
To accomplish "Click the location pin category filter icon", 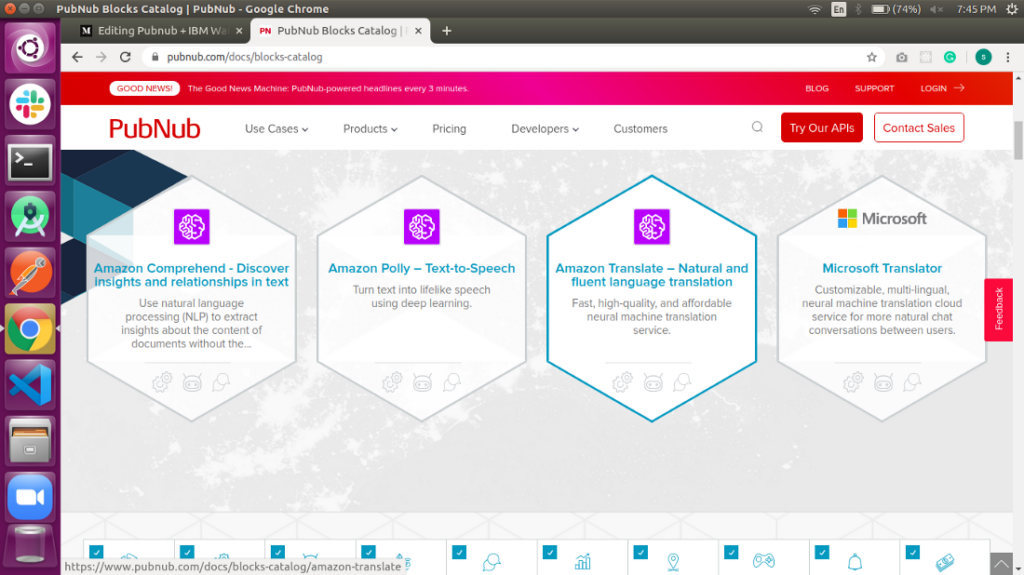I will tap(673, 561).
